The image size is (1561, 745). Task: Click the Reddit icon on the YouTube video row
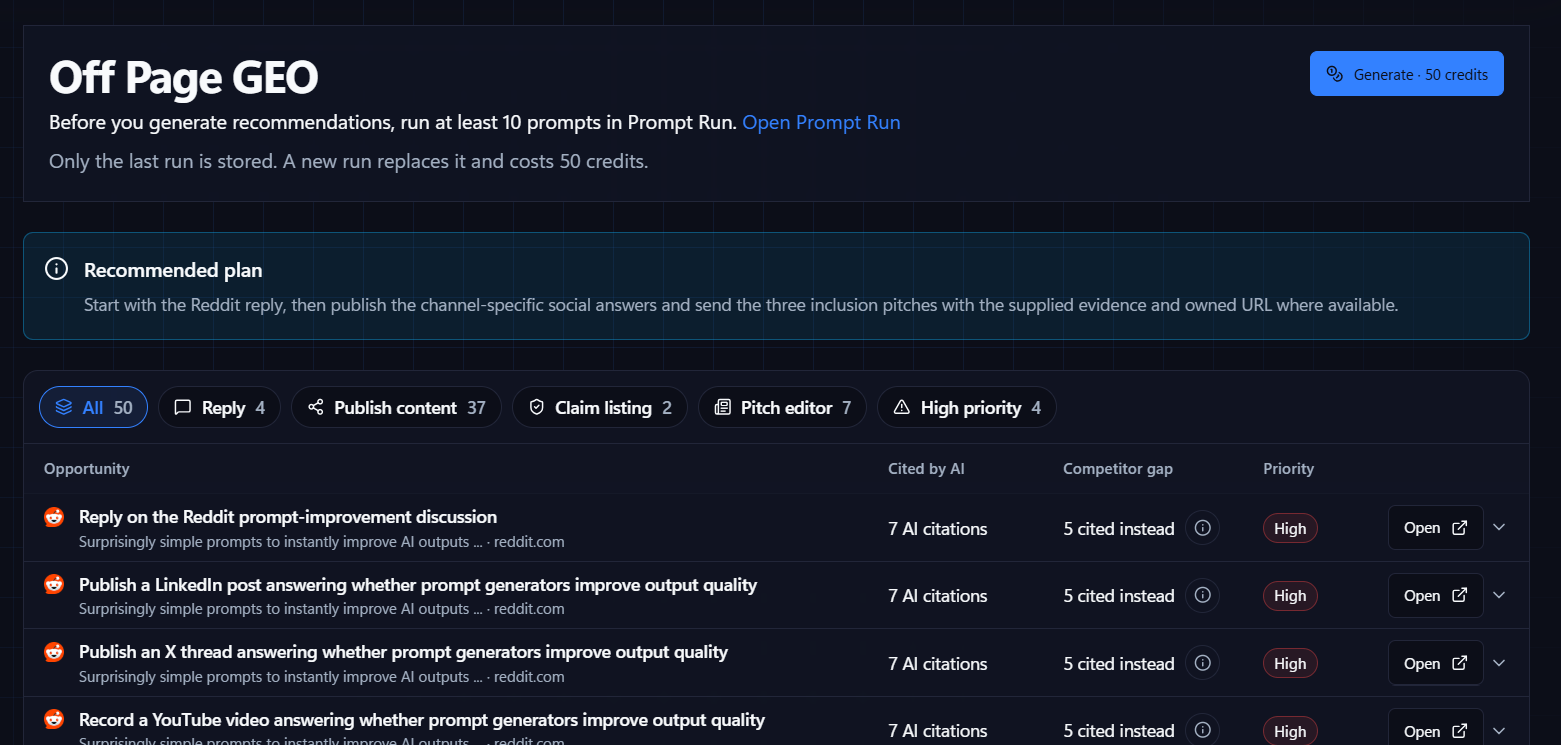coord(54,719)
